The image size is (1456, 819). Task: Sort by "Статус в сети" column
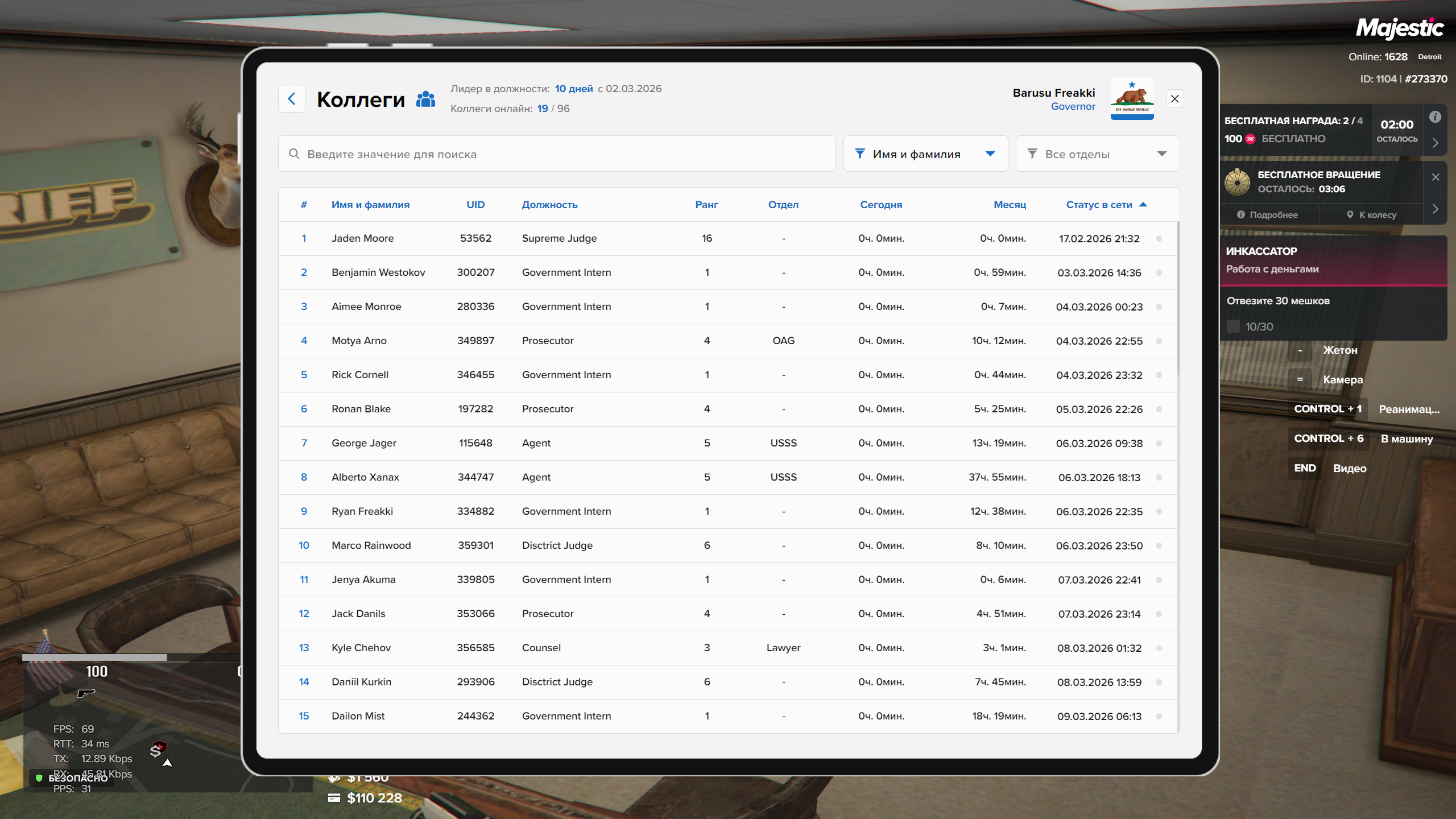[1099, 205]
